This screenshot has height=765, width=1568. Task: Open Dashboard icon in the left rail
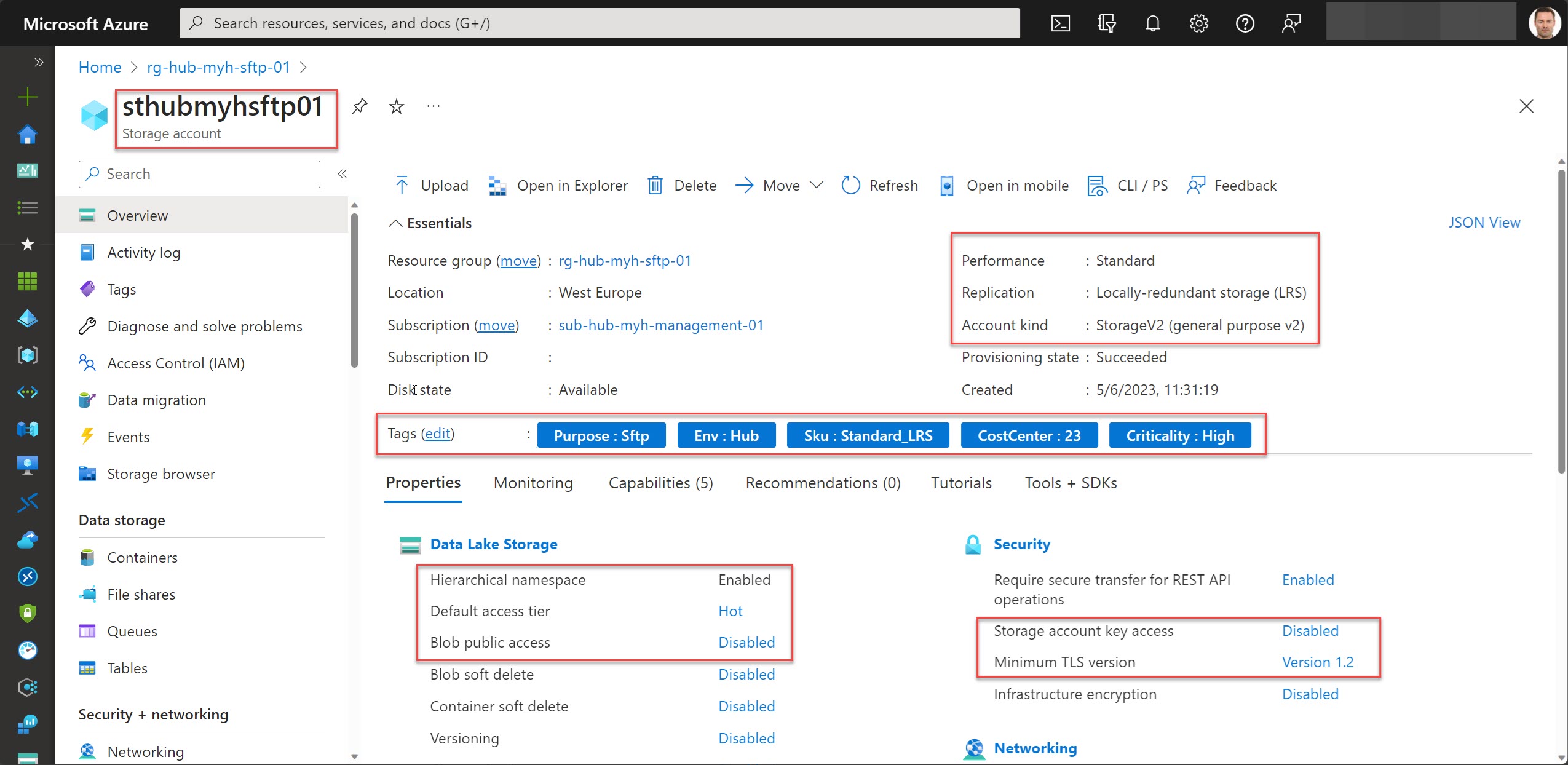[x=27, y=170]
